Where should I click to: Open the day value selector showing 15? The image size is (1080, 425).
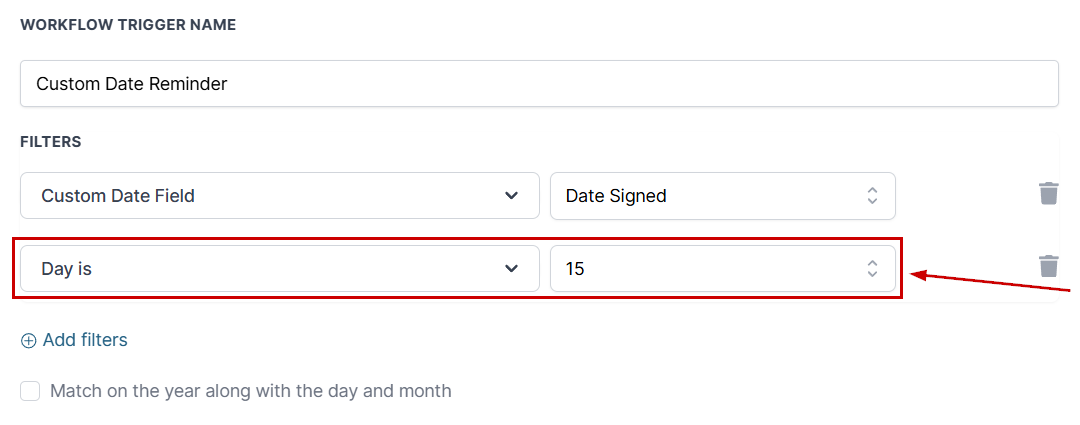click(722, 268)
